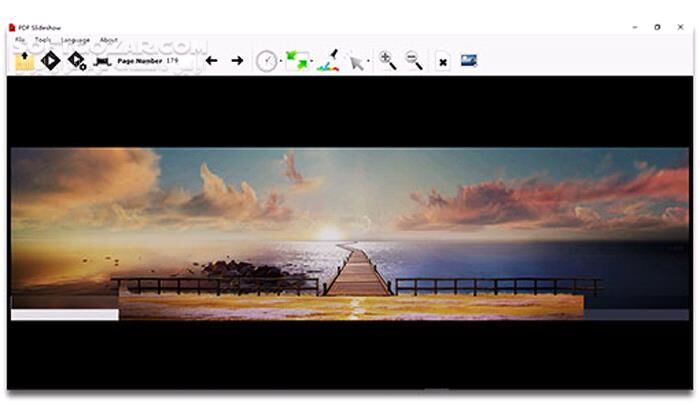The height and width of the screenshot is (412, 700).
Task: Close the PDF Slideshow window
Action: pos(680,27)
